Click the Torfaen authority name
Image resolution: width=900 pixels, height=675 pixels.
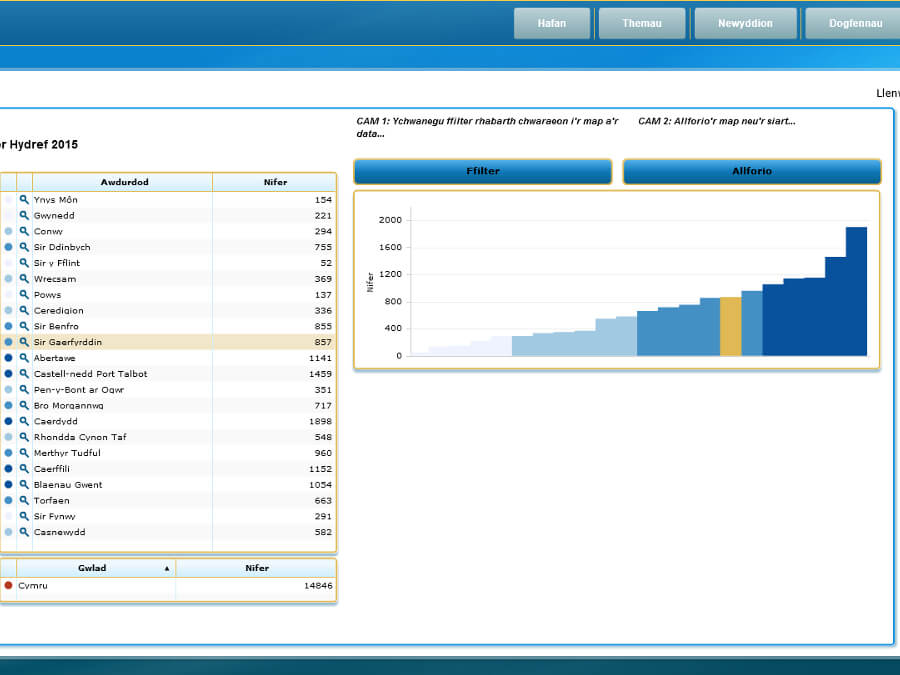tap(52, 501)
